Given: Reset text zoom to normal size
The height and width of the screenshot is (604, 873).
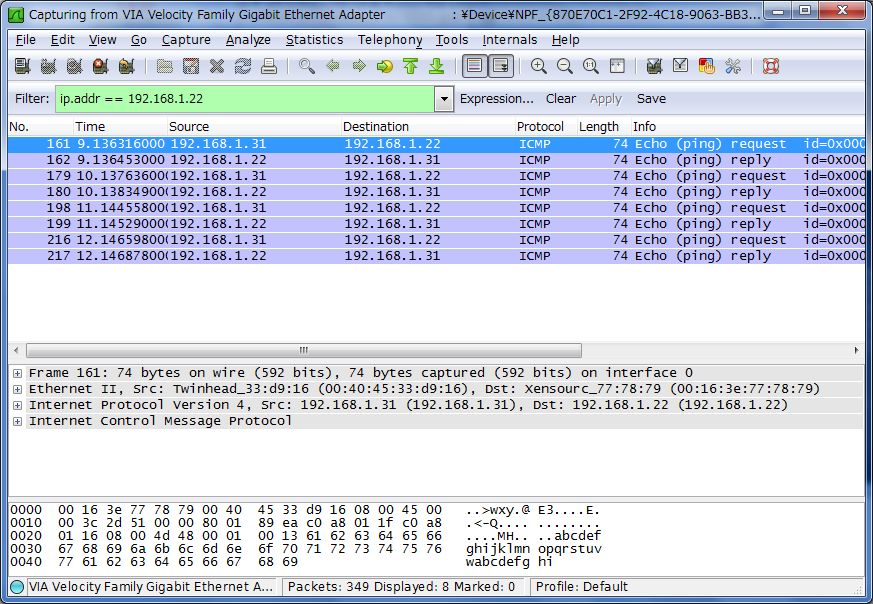Looking at the screenshot, I should 591,66.
